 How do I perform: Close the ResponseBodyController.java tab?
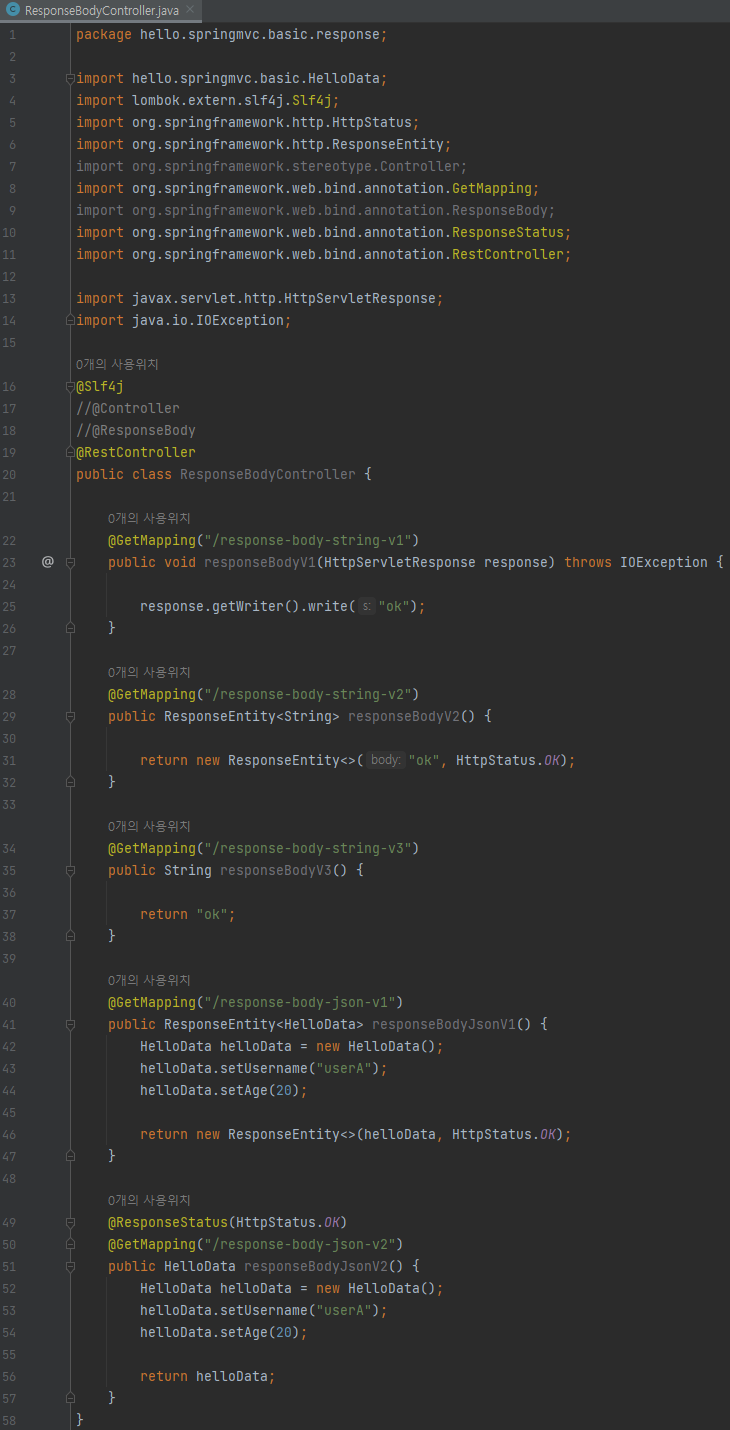[x=189, y=10]
